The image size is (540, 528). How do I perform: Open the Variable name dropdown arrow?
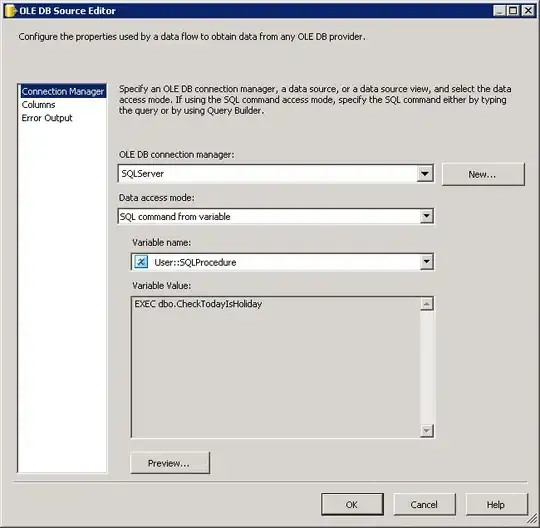pos(426,262)
